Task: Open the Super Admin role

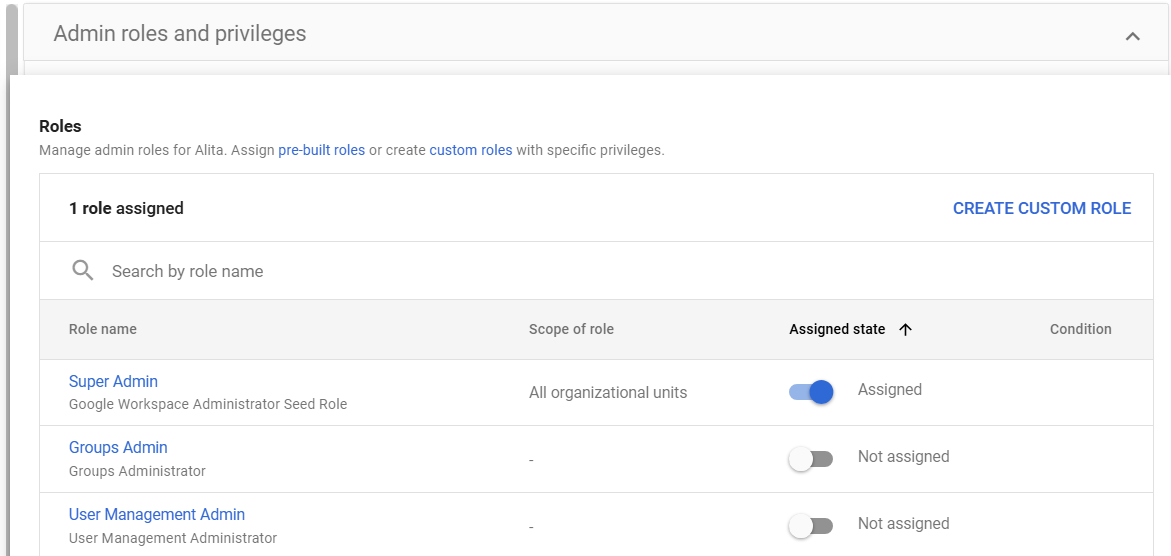Action: [x=113, y=381]
